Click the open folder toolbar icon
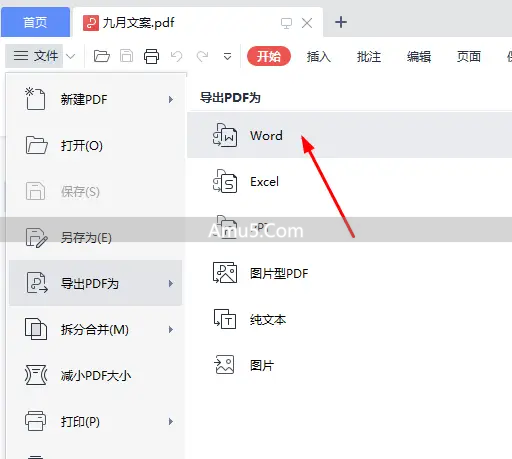 102,56
